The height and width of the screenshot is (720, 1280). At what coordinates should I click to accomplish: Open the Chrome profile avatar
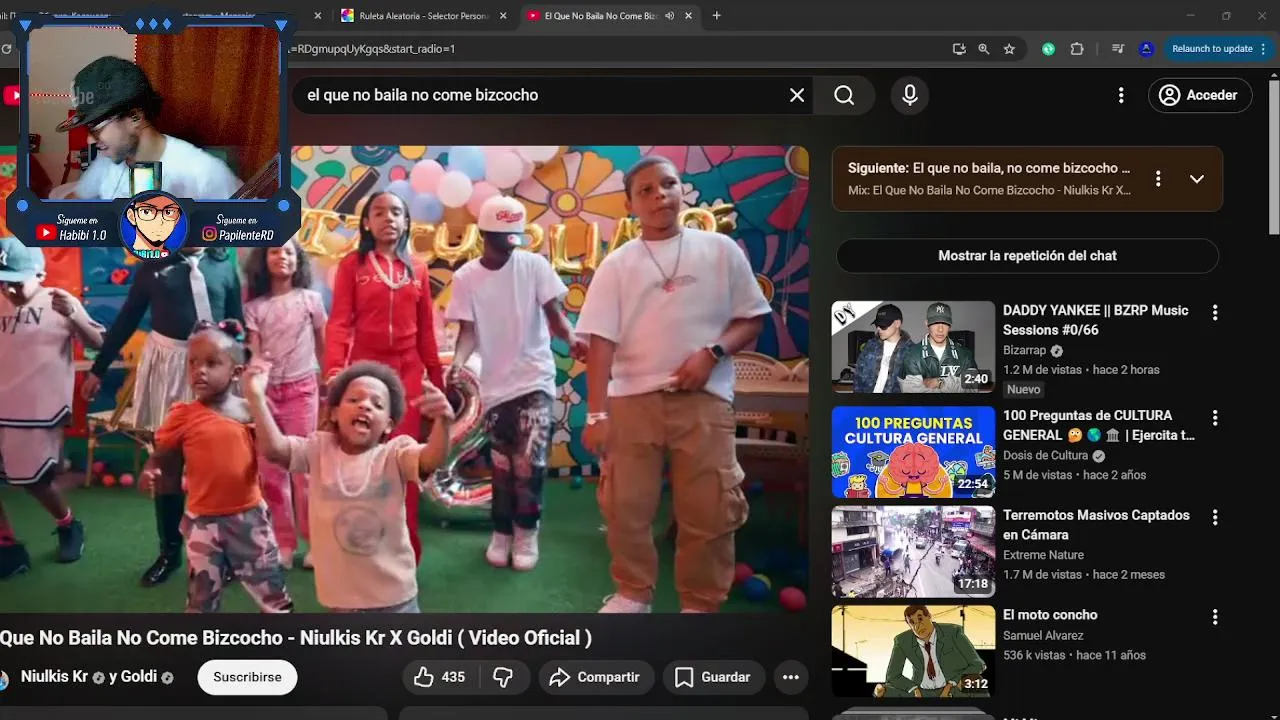pyautogui.click(x=1146, y=48)
